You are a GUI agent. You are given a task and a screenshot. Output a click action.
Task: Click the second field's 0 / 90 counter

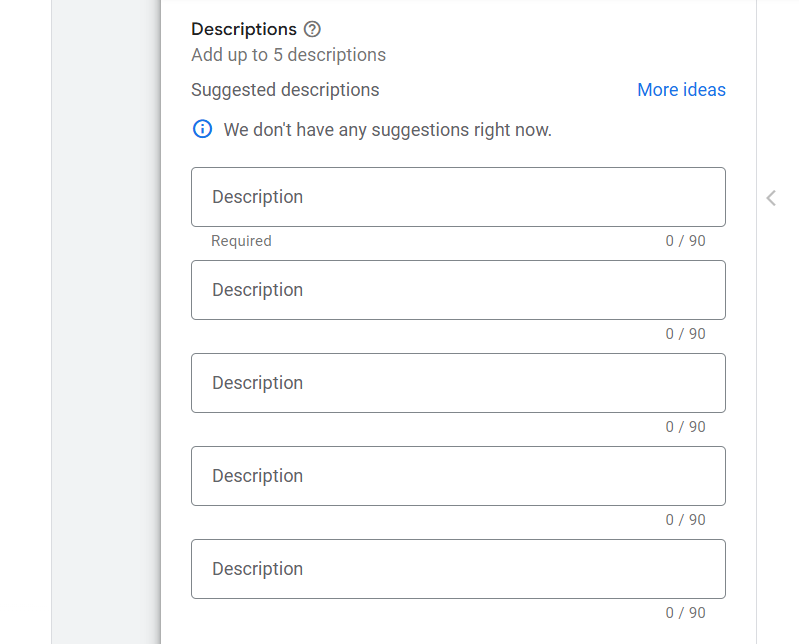[685, 334]
